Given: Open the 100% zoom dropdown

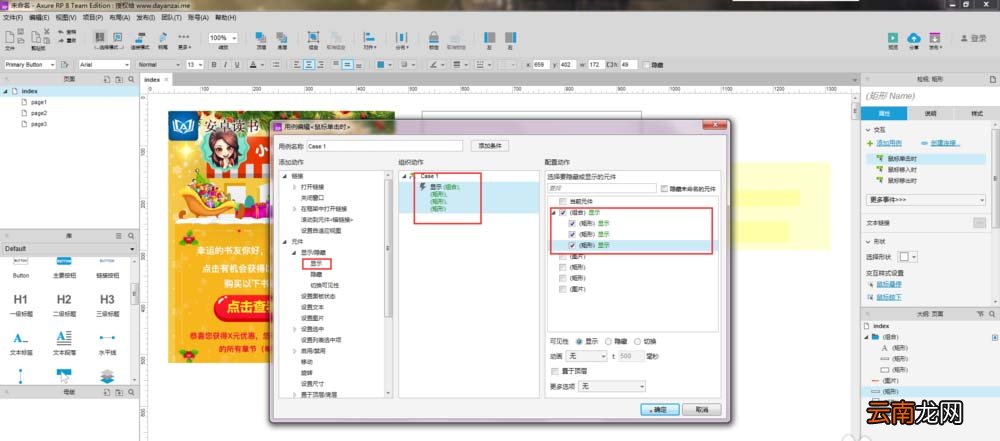Looking at the screenshot, I should click(223, 38).
